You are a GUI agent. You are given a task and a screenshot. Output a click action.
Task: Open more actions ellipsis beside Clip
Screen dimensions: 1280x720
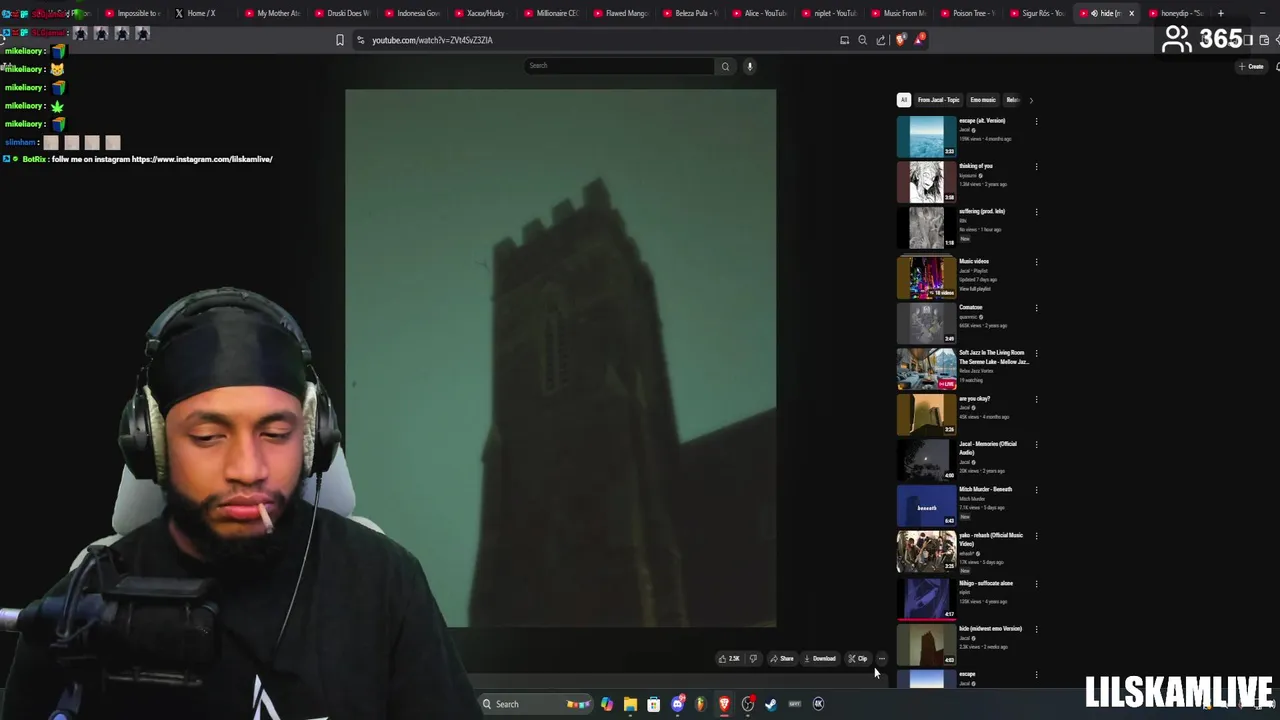(x=881, y=658)
